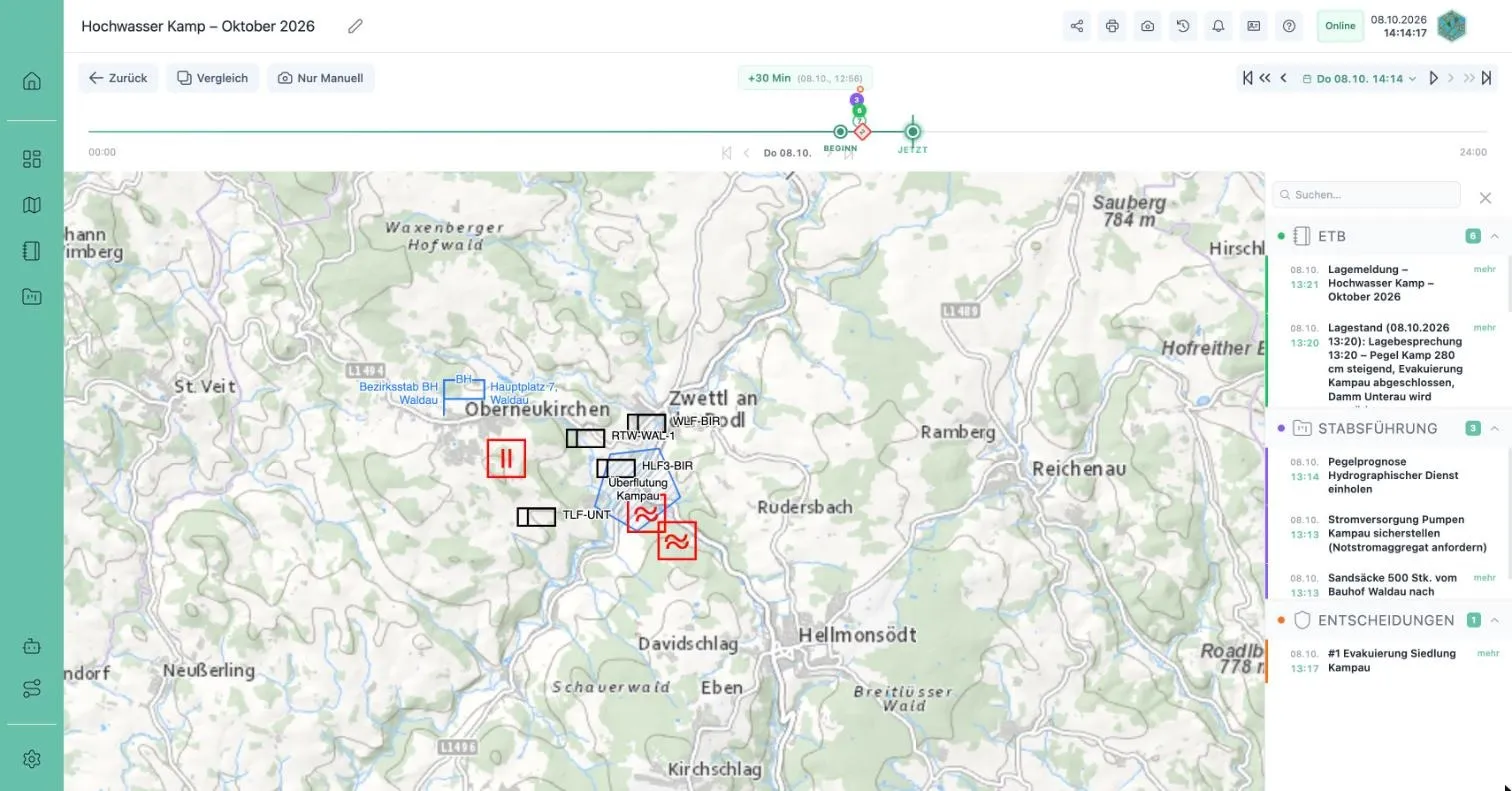1512x791 pixels.
Task: Expand 'mehr' on the Lagemeldung ETB entry
Action: click(1484, 269)
